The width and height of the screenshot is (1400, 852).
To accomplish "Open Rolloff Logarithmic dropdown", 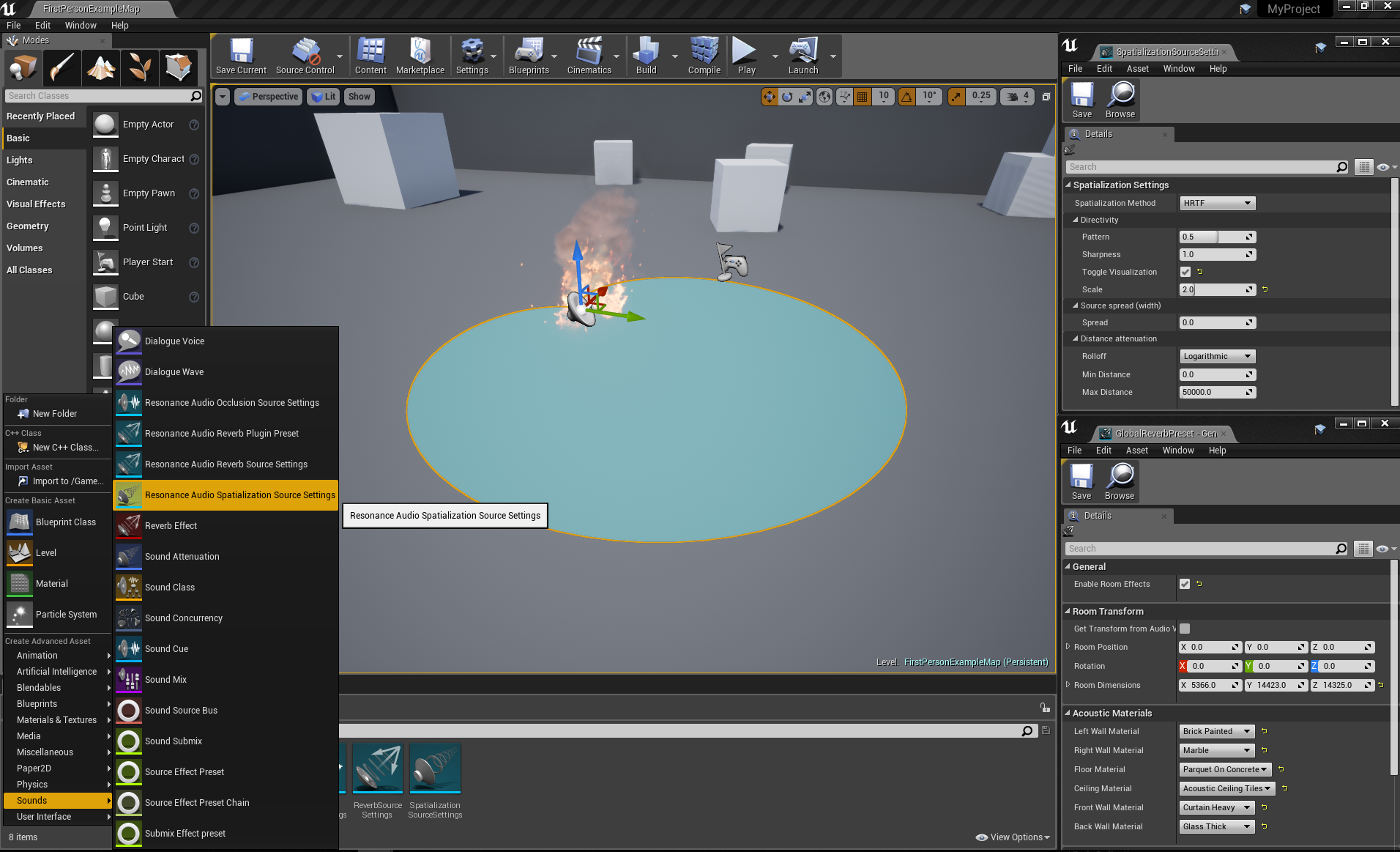I will pyautogui.click(x=1217, y=356).
